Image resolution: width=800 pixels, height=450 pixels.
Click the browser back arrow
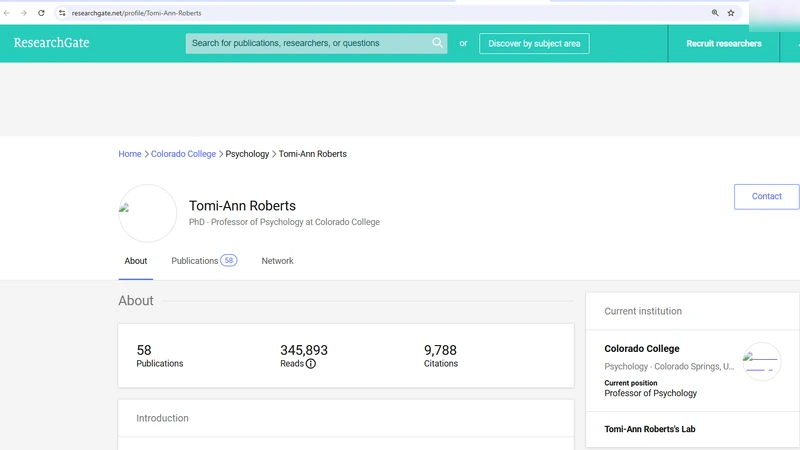7,13
